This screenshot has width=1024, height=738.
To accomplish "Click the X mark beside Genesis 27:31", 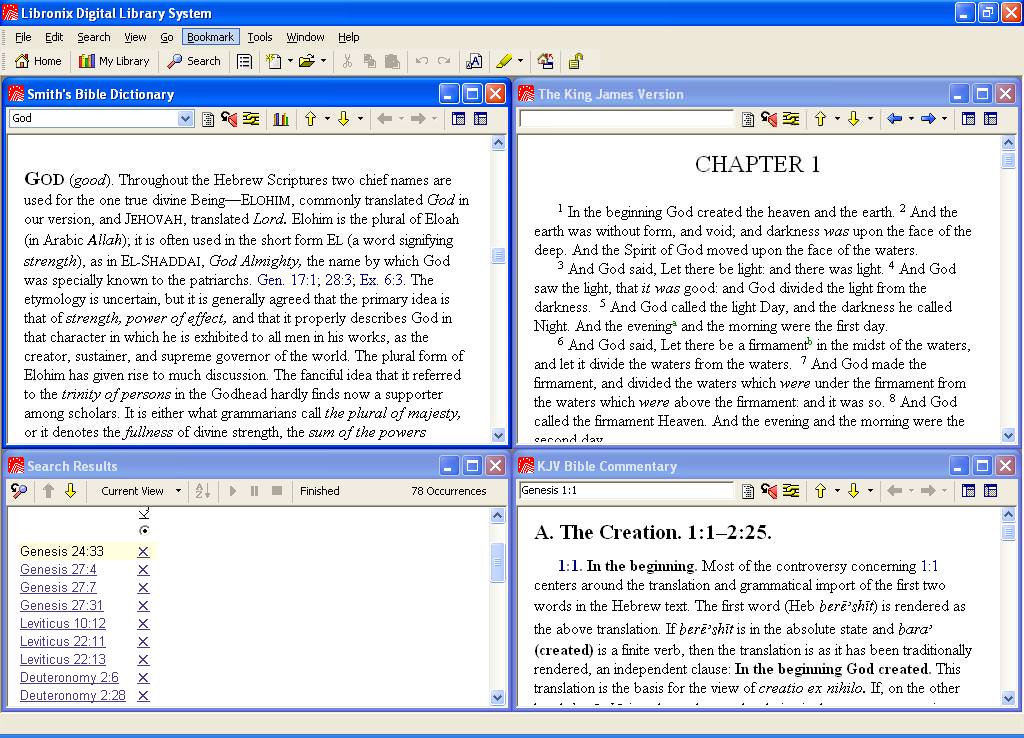I will (144, 606).
